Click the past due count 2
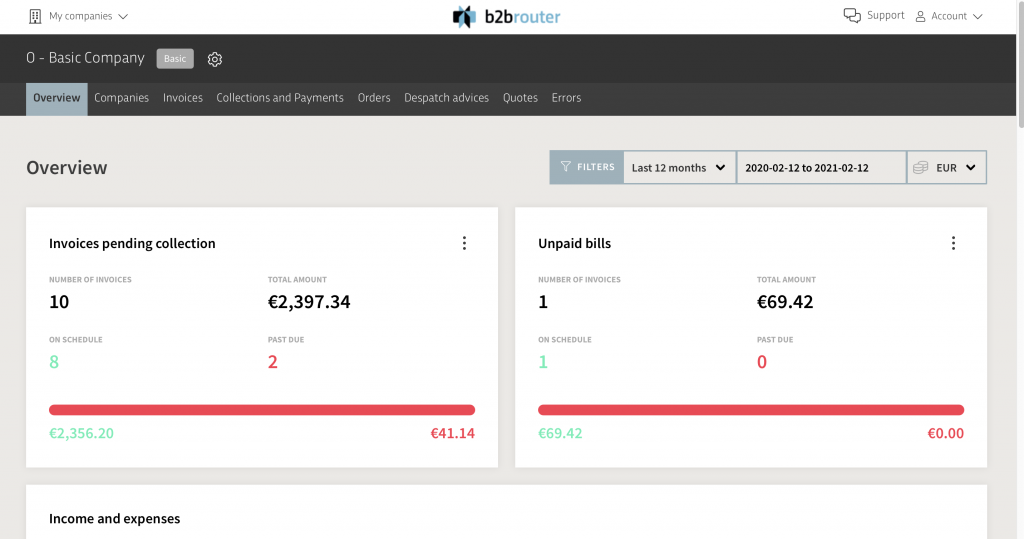 pyautogui.click(x=272, y=362)
